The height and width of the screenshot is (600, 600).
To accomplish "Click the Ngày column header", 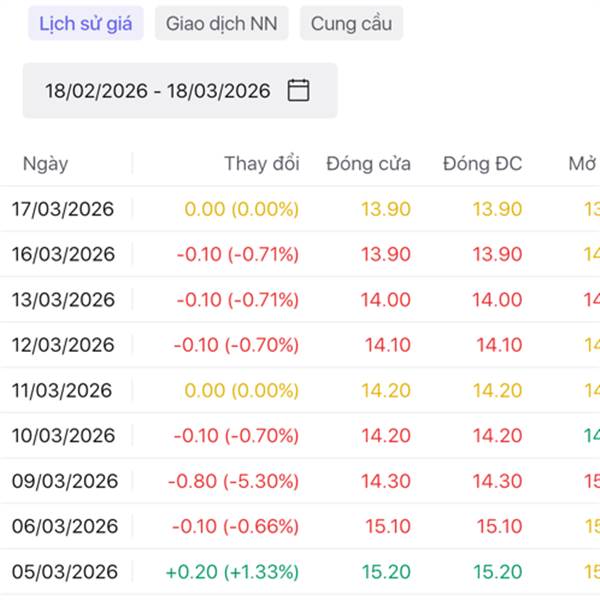I will 45,164.
